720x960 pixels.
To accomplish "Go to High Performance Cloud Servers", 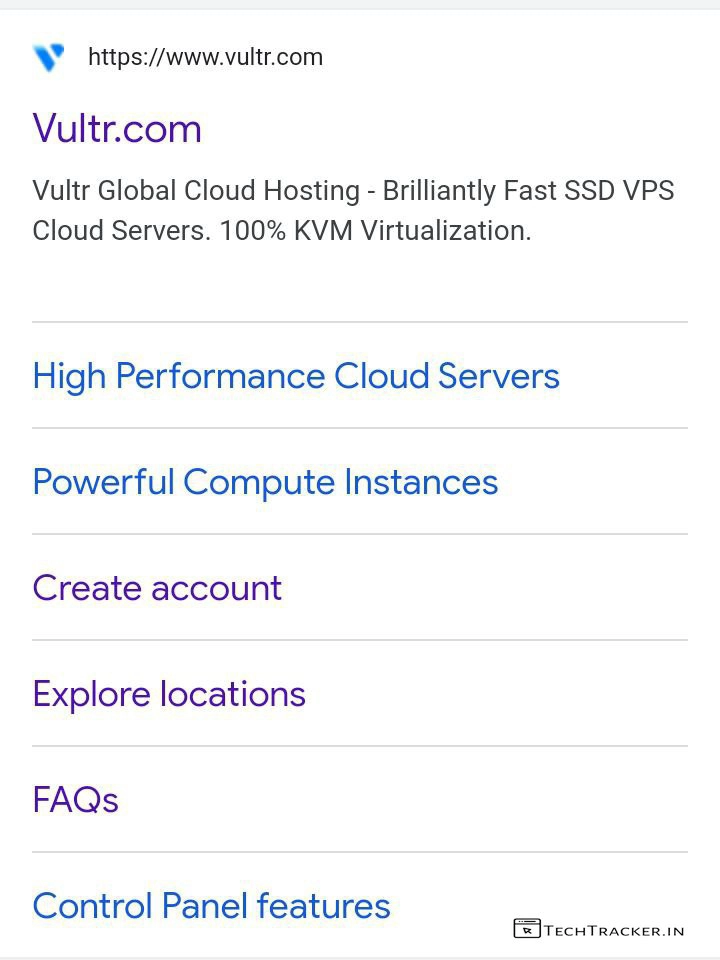I will click(x=296, y=376).
